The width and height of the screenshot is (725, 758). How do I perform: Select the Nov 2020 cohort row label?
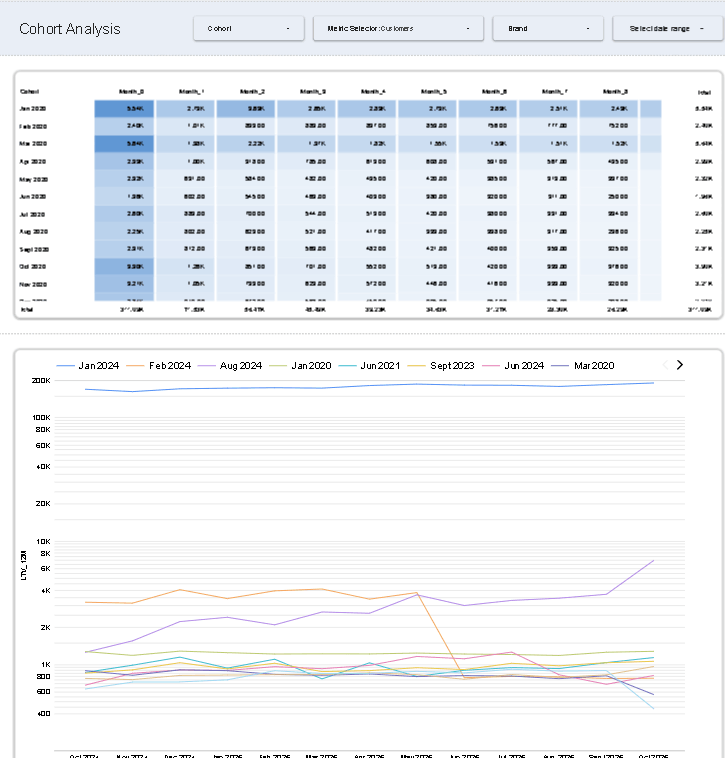tap(33, 284)
